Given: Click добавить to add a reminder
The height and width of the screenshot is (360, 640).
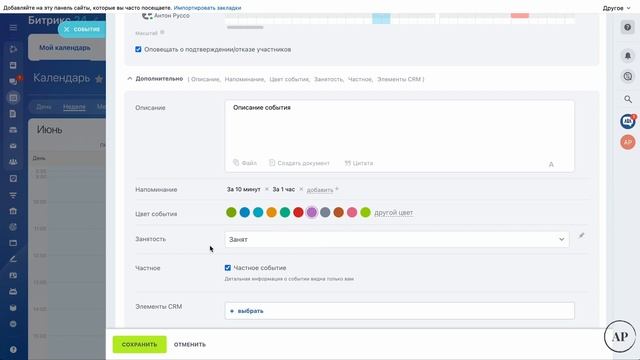Looking at the screenshot, I should 320,190.
